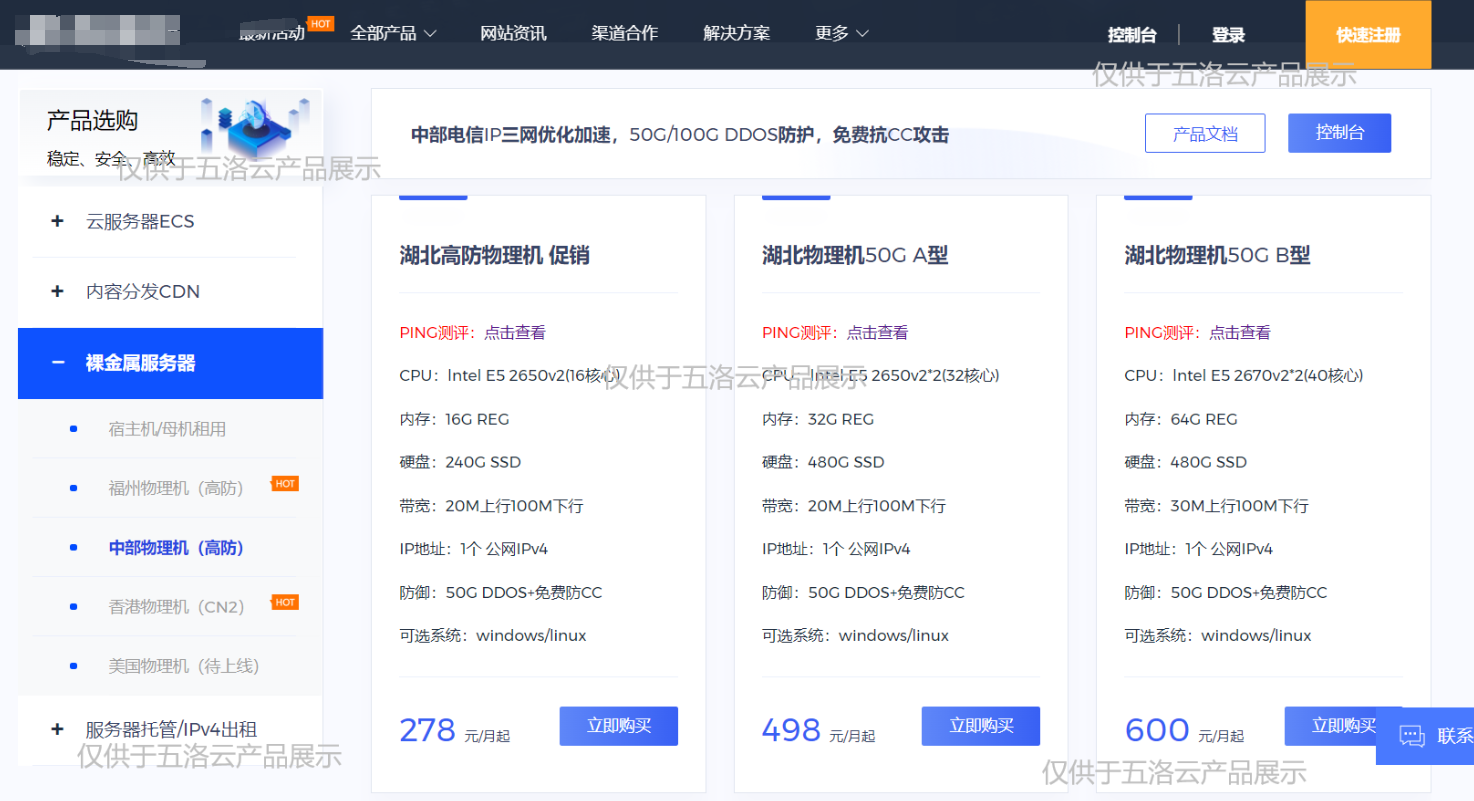Open the 全部产品 dropdown
Image resolution: width=1474 pixels, height=801 pixels.
pos(395,32)
